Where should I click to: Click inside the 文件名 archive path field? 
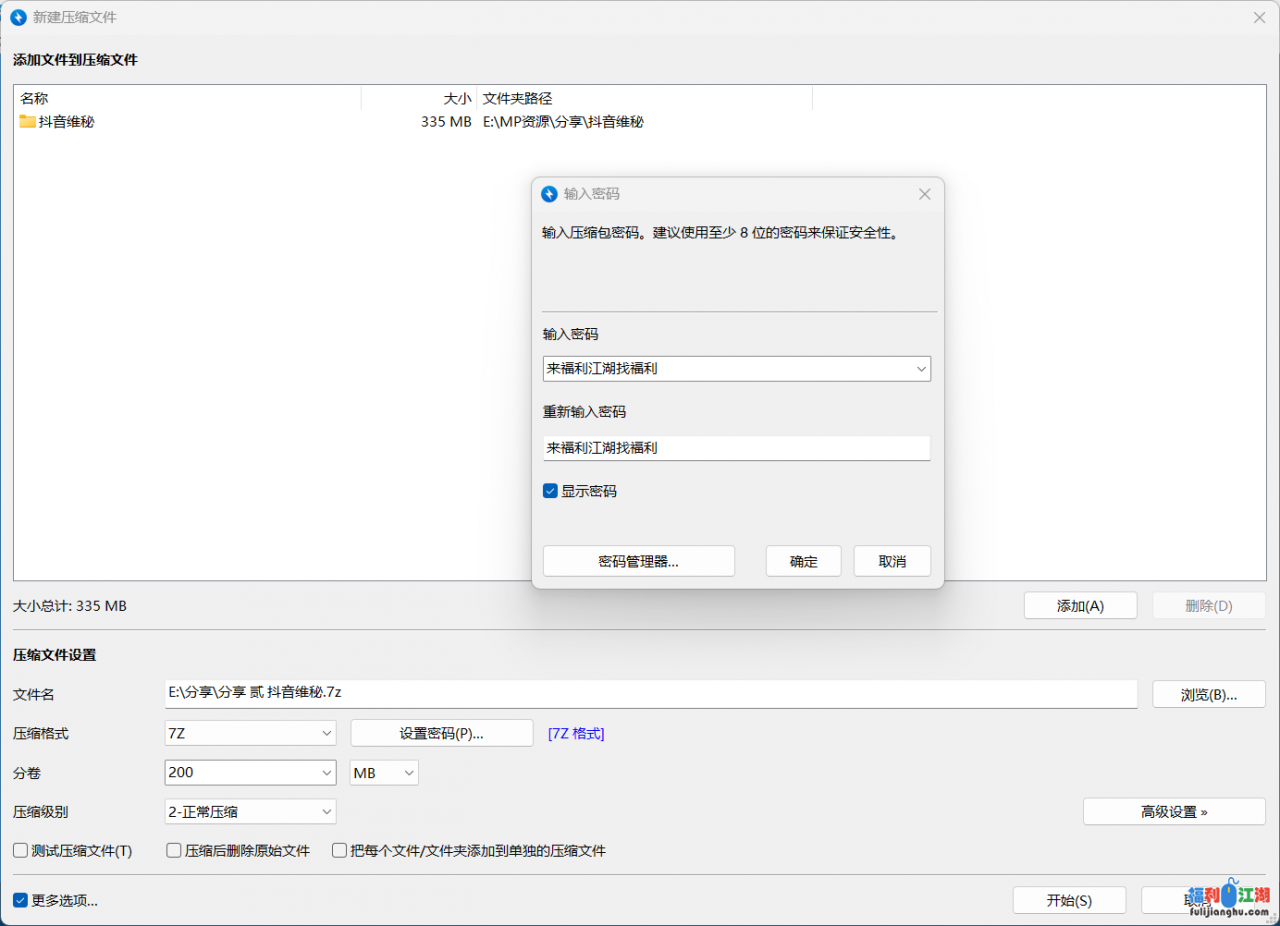click(650, 694)
